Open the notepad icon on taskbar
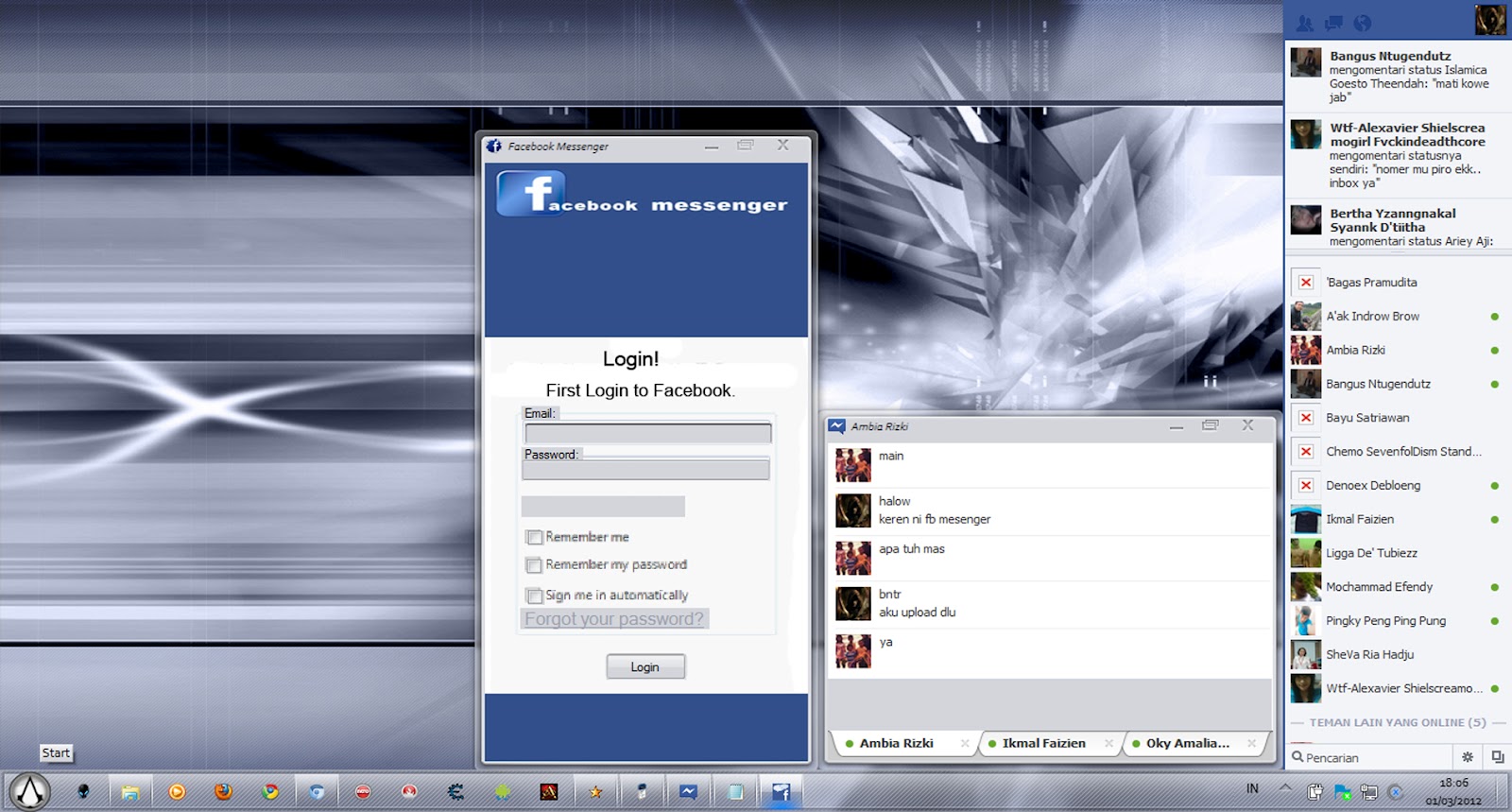The height and width of the screenshot is (812, 1512). pyautogui.click(x=735, y=791)
